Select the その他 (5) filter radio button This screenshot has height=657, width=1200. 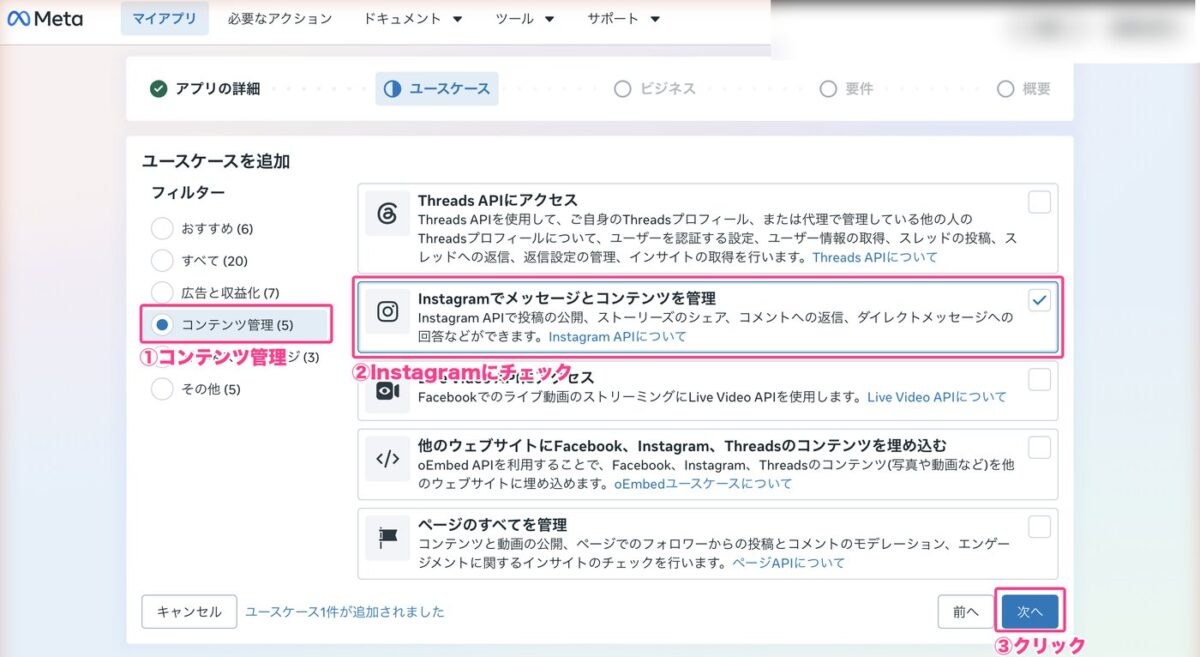point(162,389)
